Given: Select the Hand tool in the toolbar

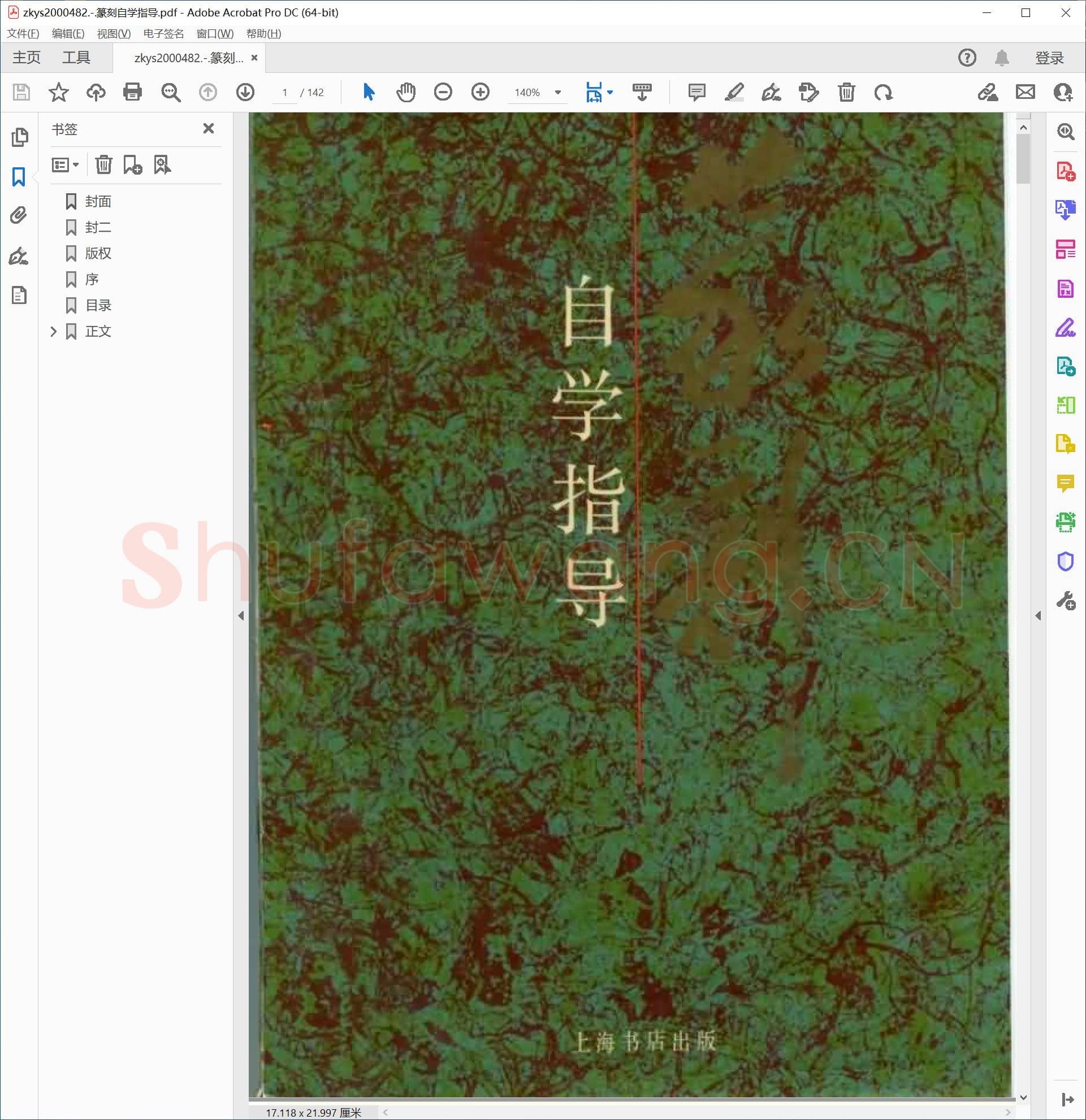Looking at the screenshot, I should point(406,92).
